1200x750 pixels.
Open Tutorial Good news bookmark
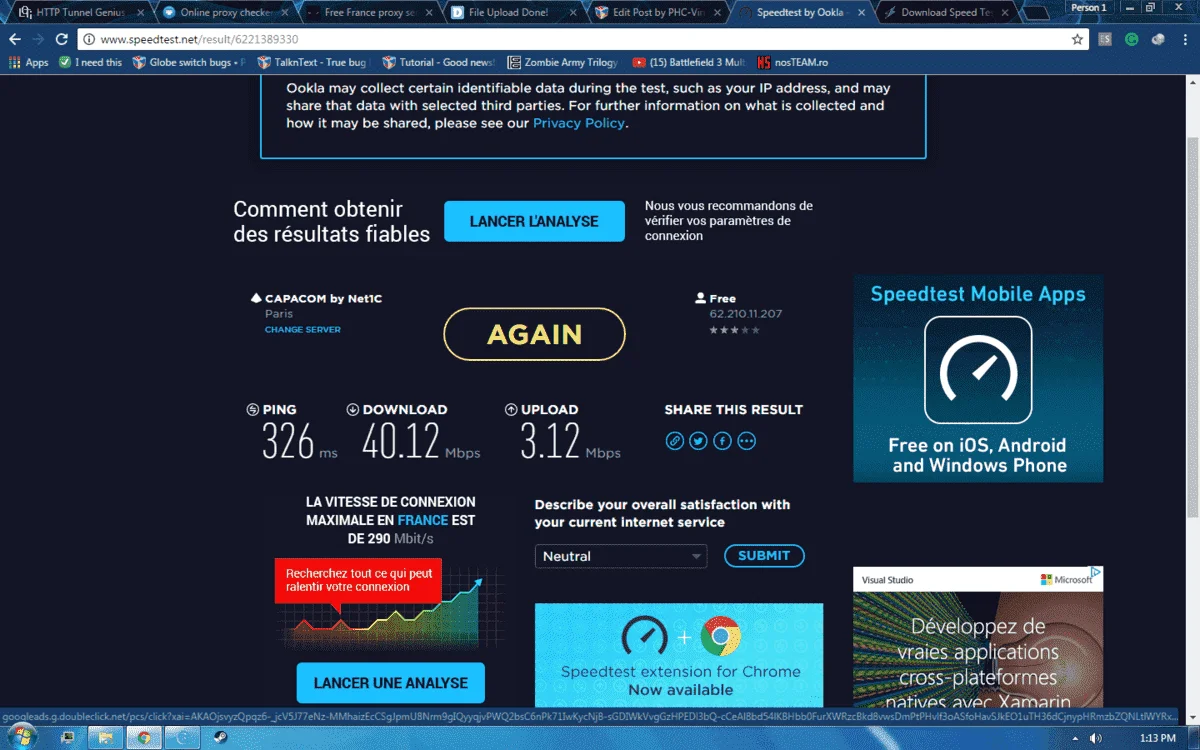(439, 62)
